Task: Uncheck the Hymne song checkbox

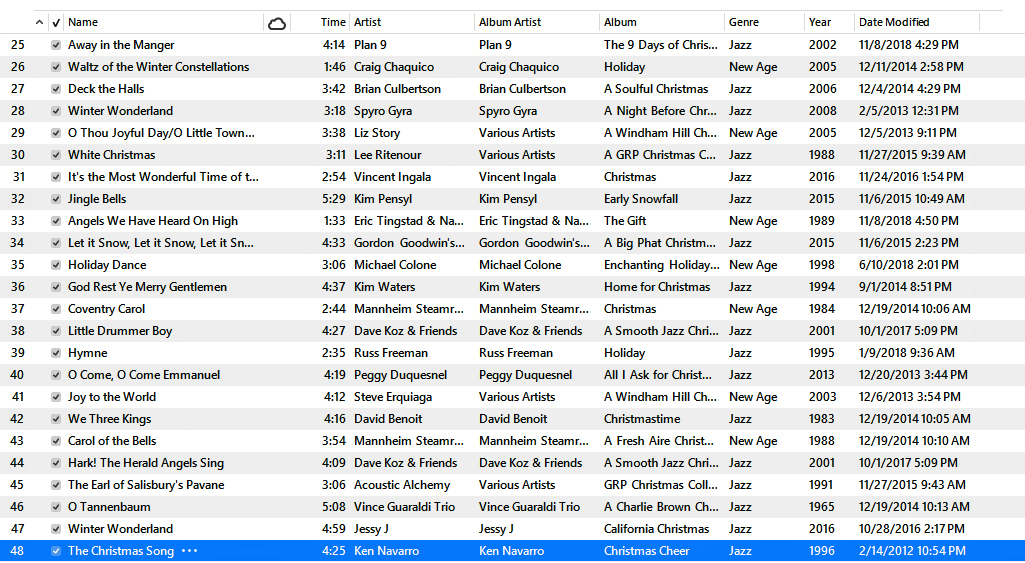Action: click(56, 353)
